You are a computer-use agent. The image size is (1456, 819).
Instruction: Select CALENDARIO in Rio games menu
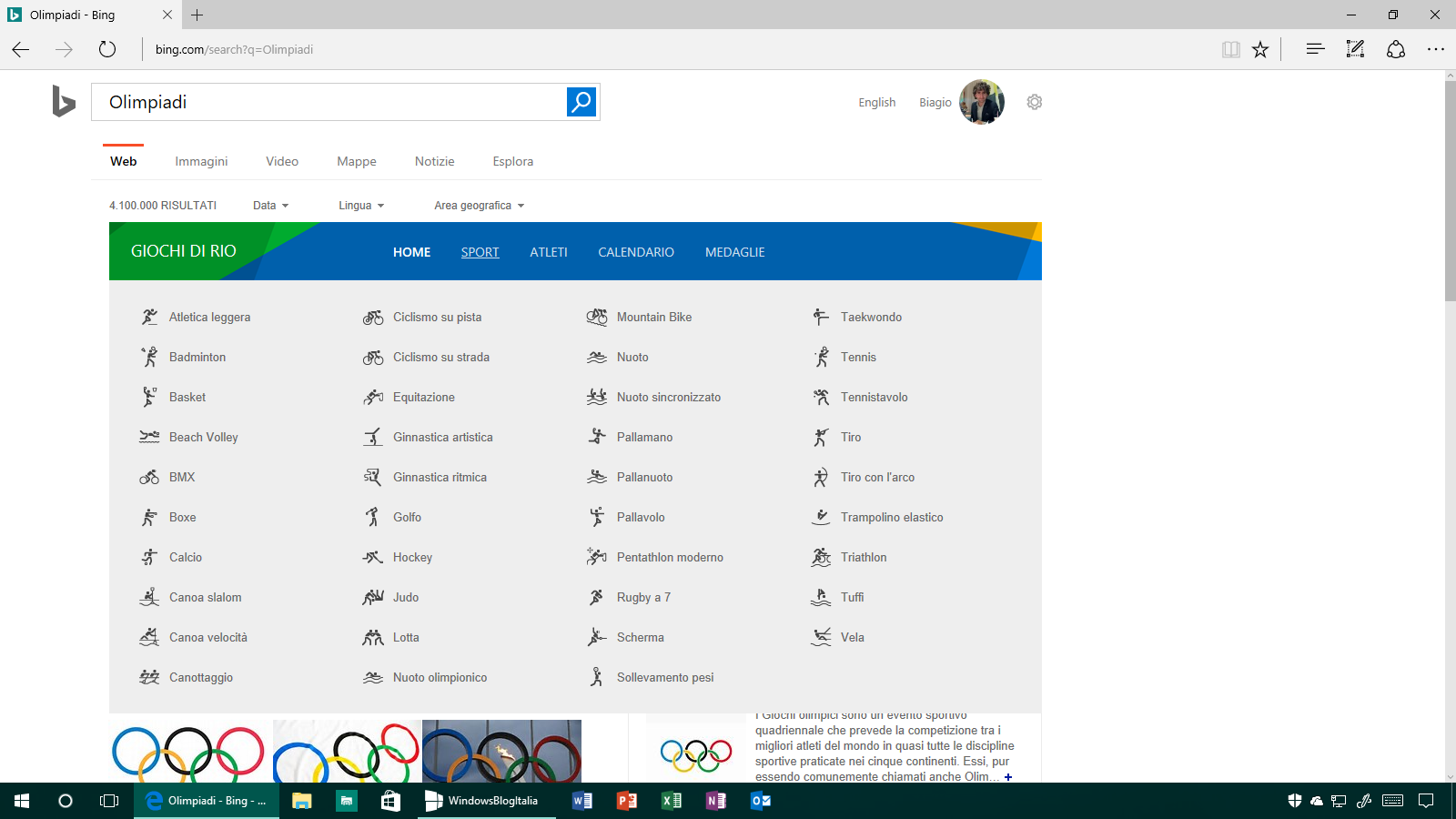pos(636,252)
